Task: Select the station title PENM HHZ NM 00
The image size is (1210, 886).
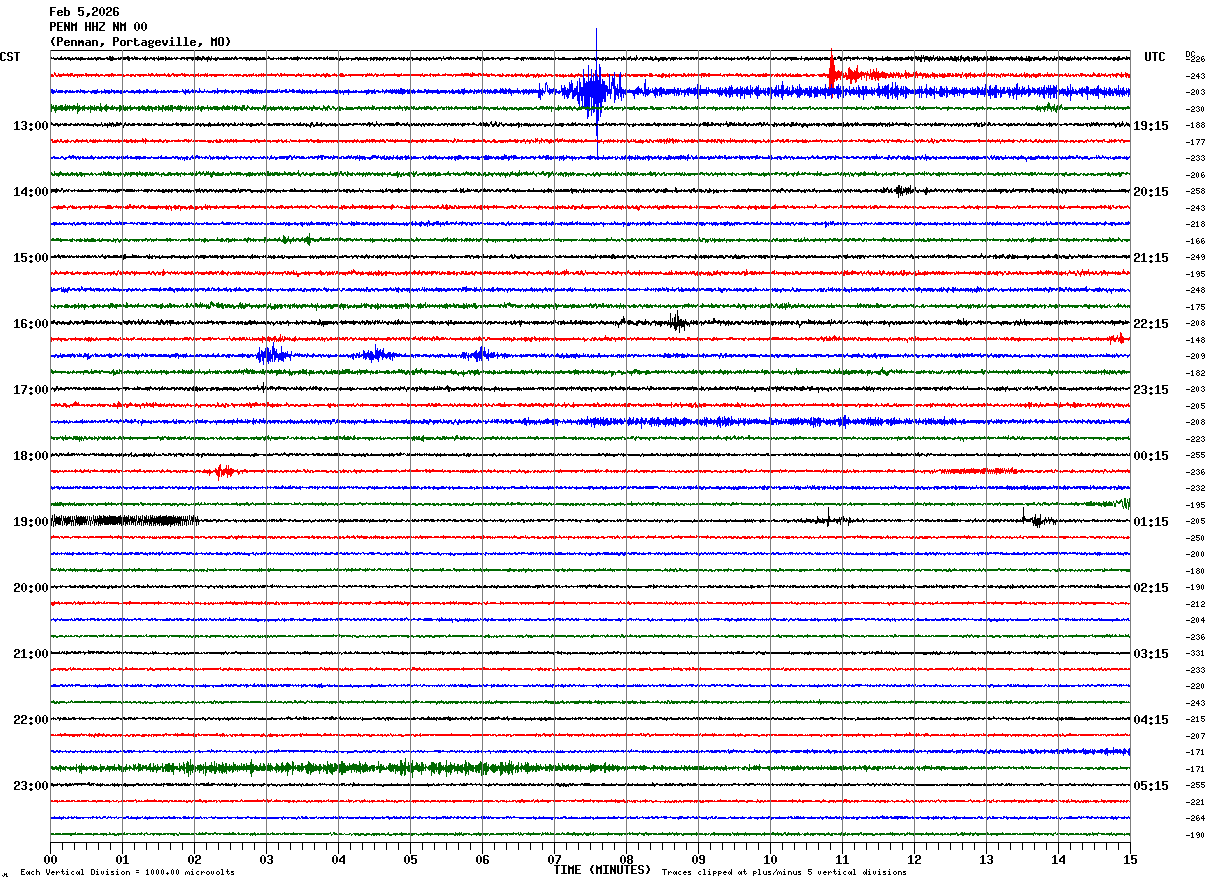Action: tap(98, 27)
